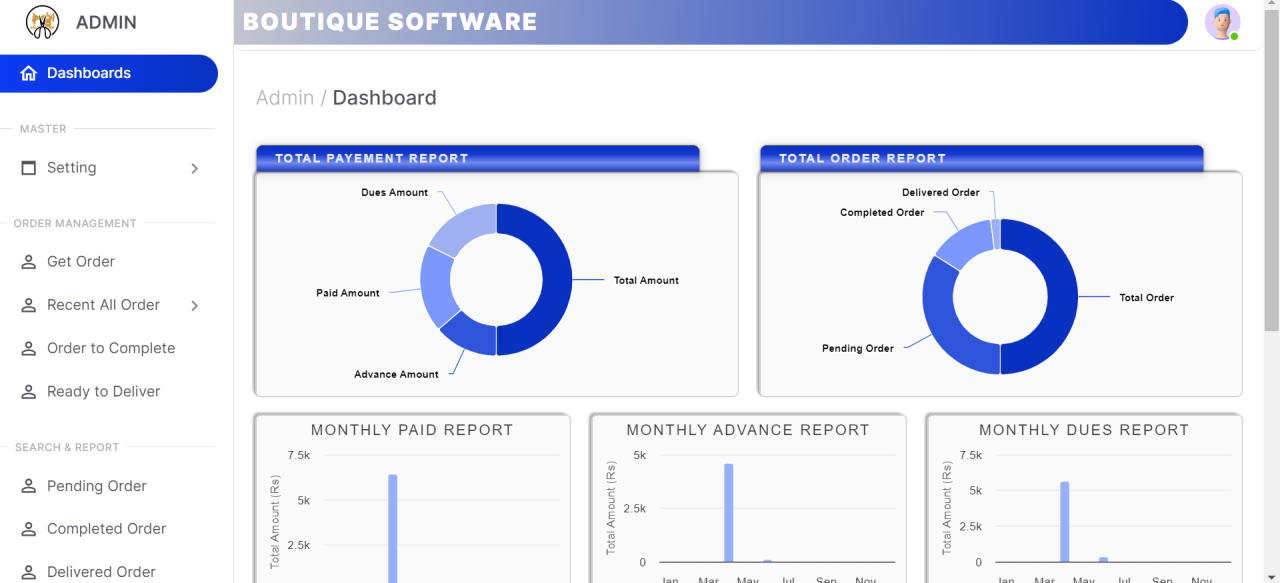Viewport: 1280px width, 583px height.
Task: Select the Get Order person icon
Action: (x=29, y=261)
